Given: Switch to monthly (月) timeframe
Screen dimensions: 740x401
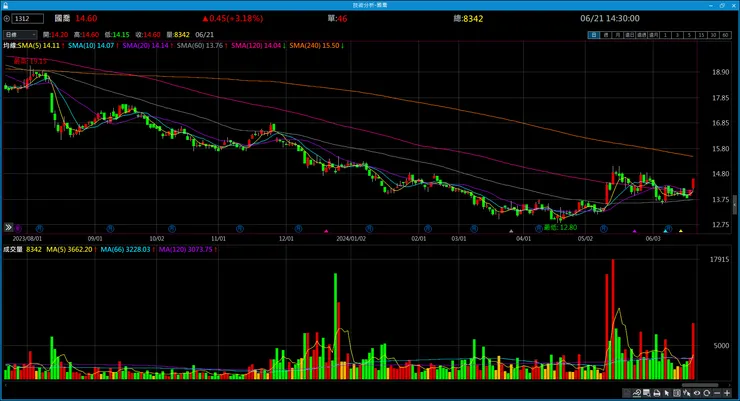Looking at the screenshot, I should [618, 35].
